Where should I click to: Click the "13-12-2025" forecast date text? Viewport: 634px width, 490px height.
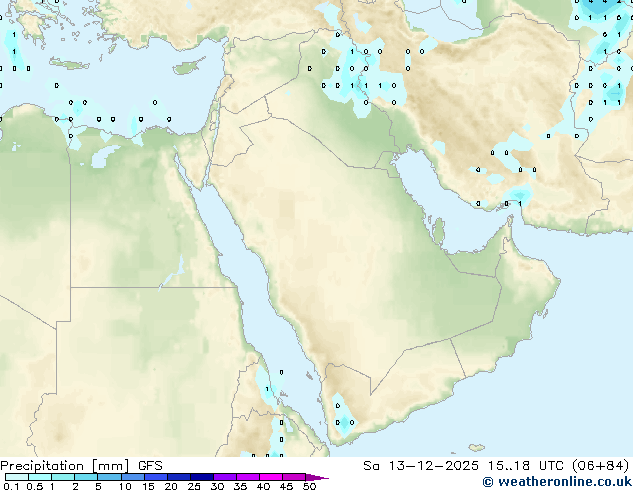tap(433, 466)
